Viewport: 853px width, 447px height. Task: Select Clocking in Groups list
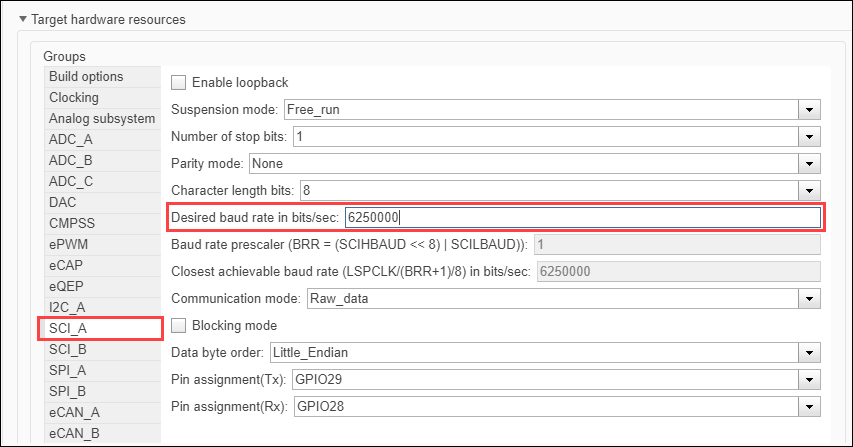(x=74, y=98)
